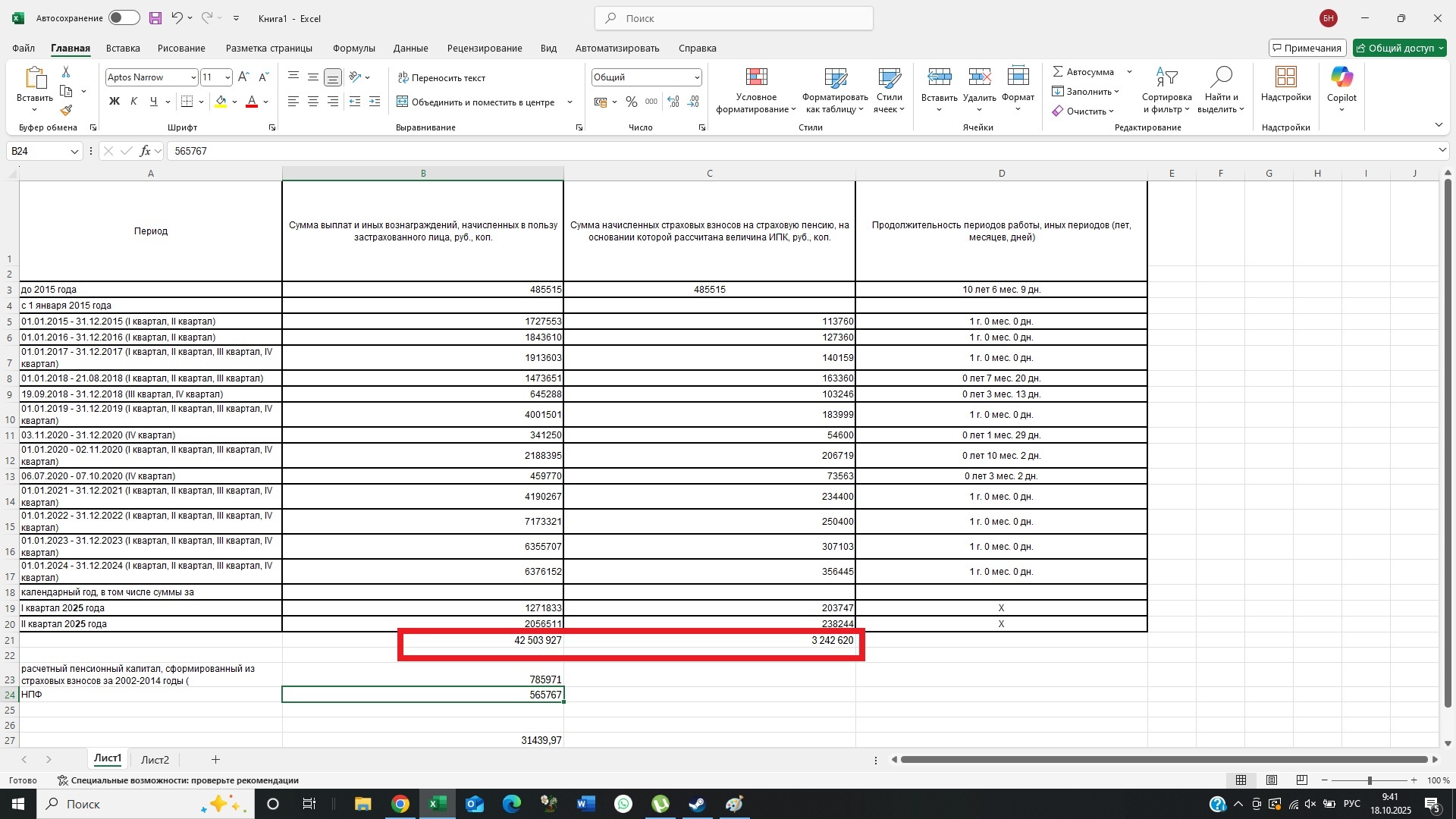Click the Center alignment icon
1456x819 pixels.
pyautogui.click(x=313, y=102)
